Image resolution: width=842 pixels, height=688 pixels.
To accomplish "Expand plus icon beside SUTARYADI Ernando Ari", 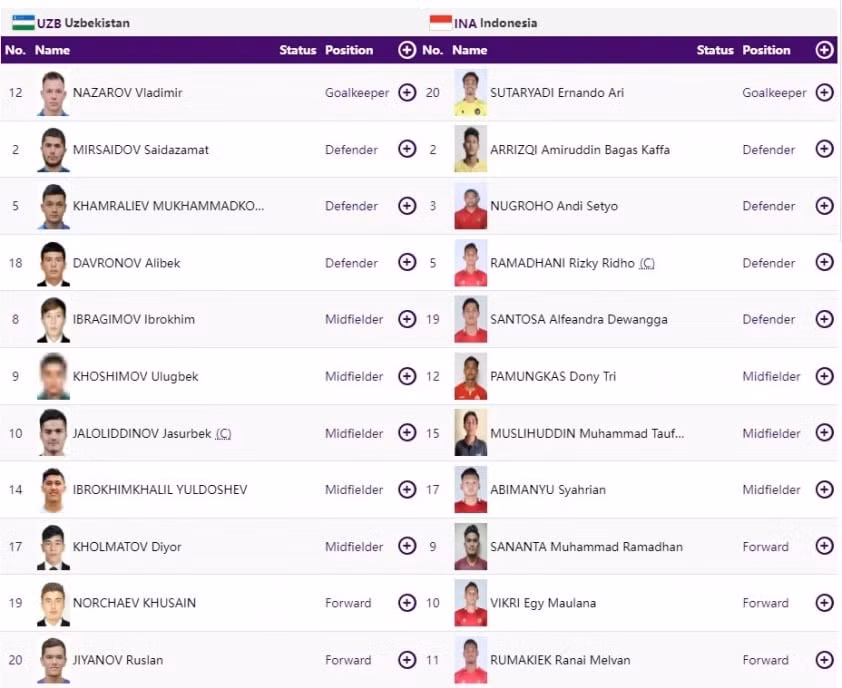I will (824, 92).
